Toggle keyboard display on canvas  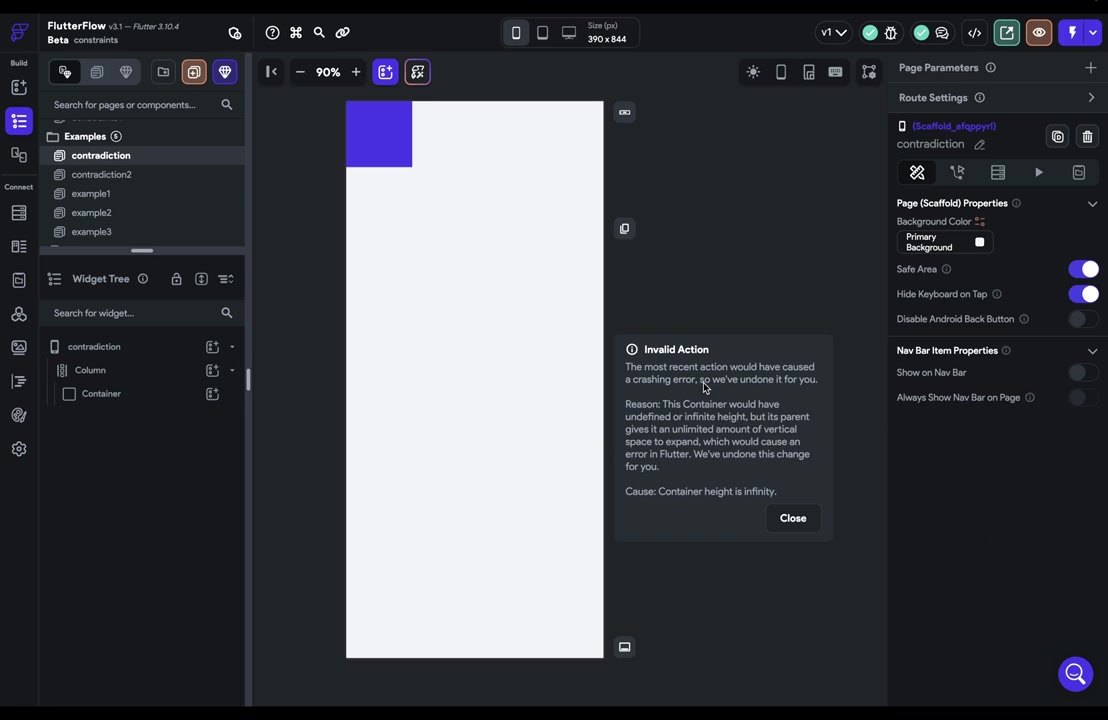tap(835, 72)
